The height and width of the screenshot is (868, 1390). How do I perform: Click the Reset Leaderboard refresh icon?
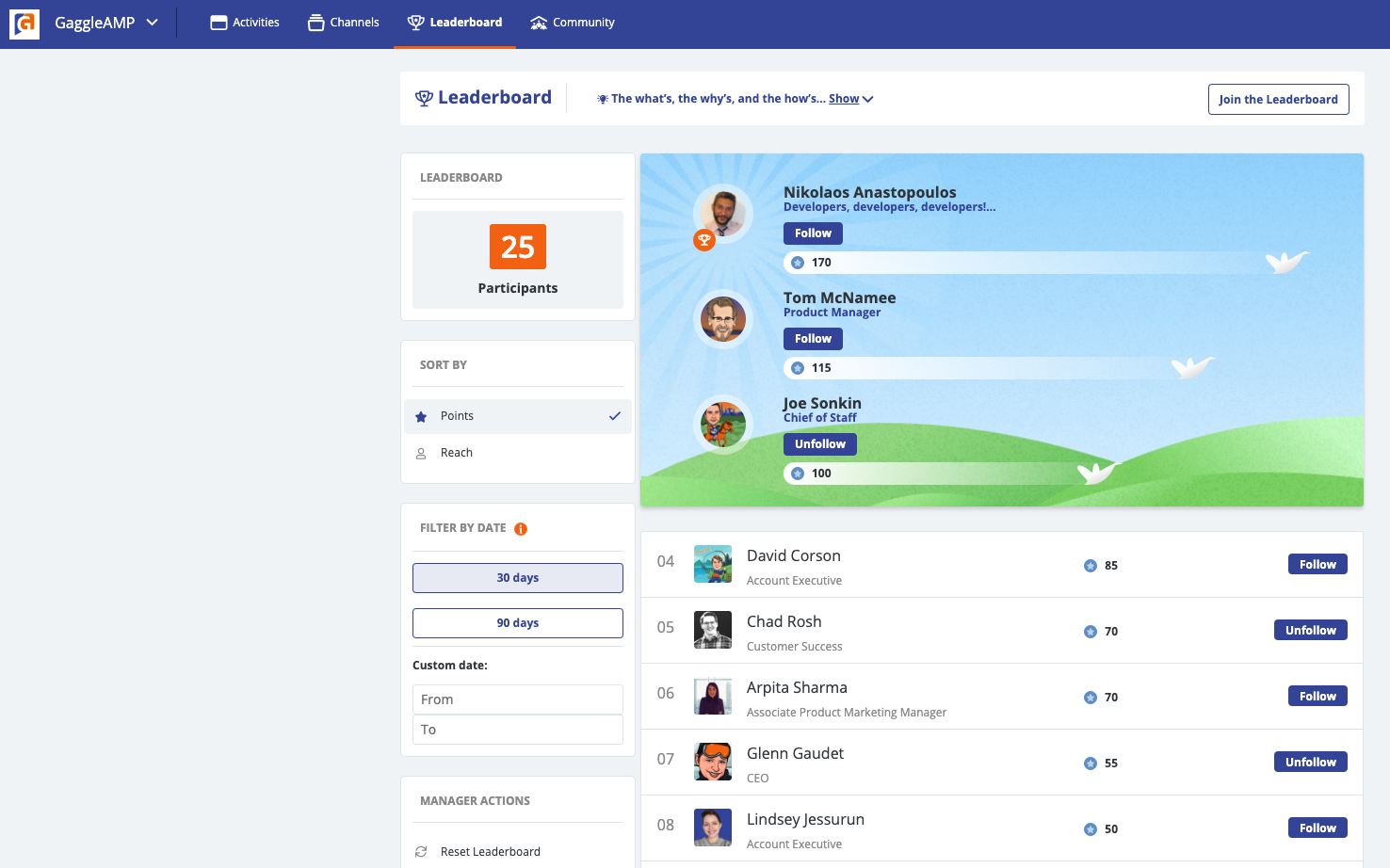point(421,852)
